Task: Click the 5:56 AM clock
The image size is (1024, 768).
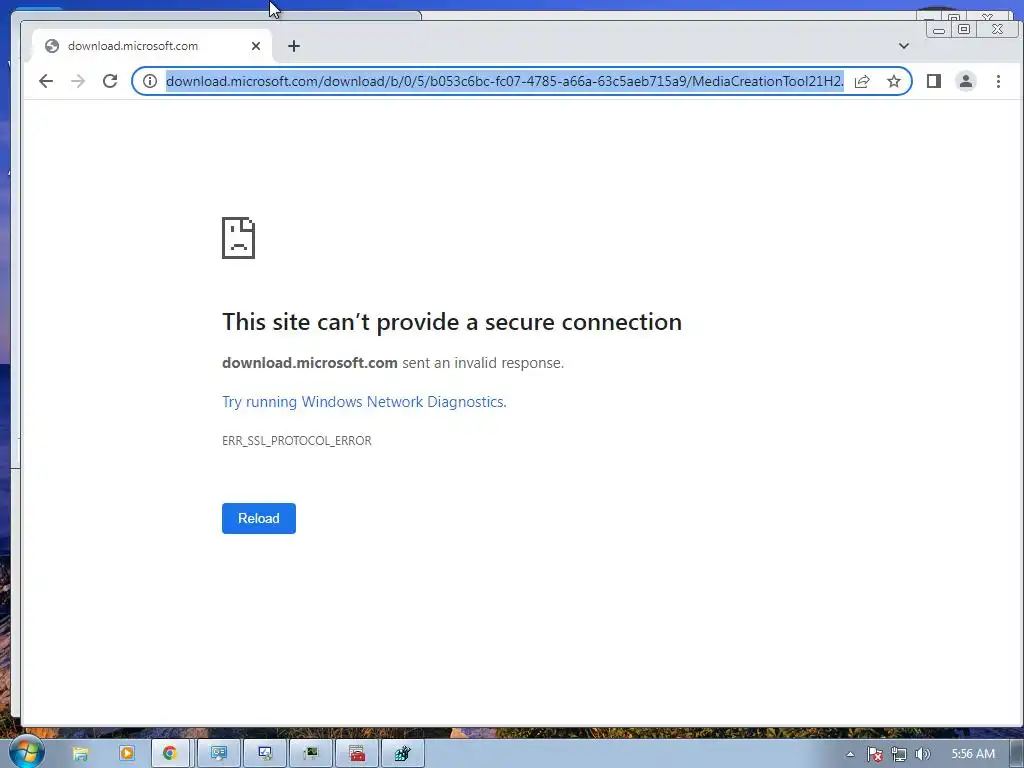Action: [973, 754]
